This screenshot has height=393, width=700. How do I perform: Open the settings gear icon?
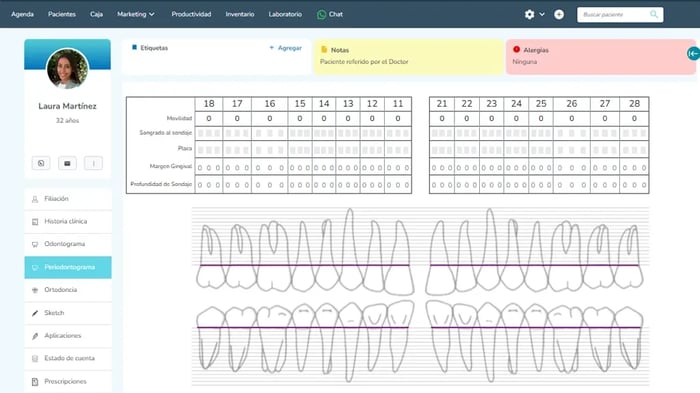[x=529, y=14]
